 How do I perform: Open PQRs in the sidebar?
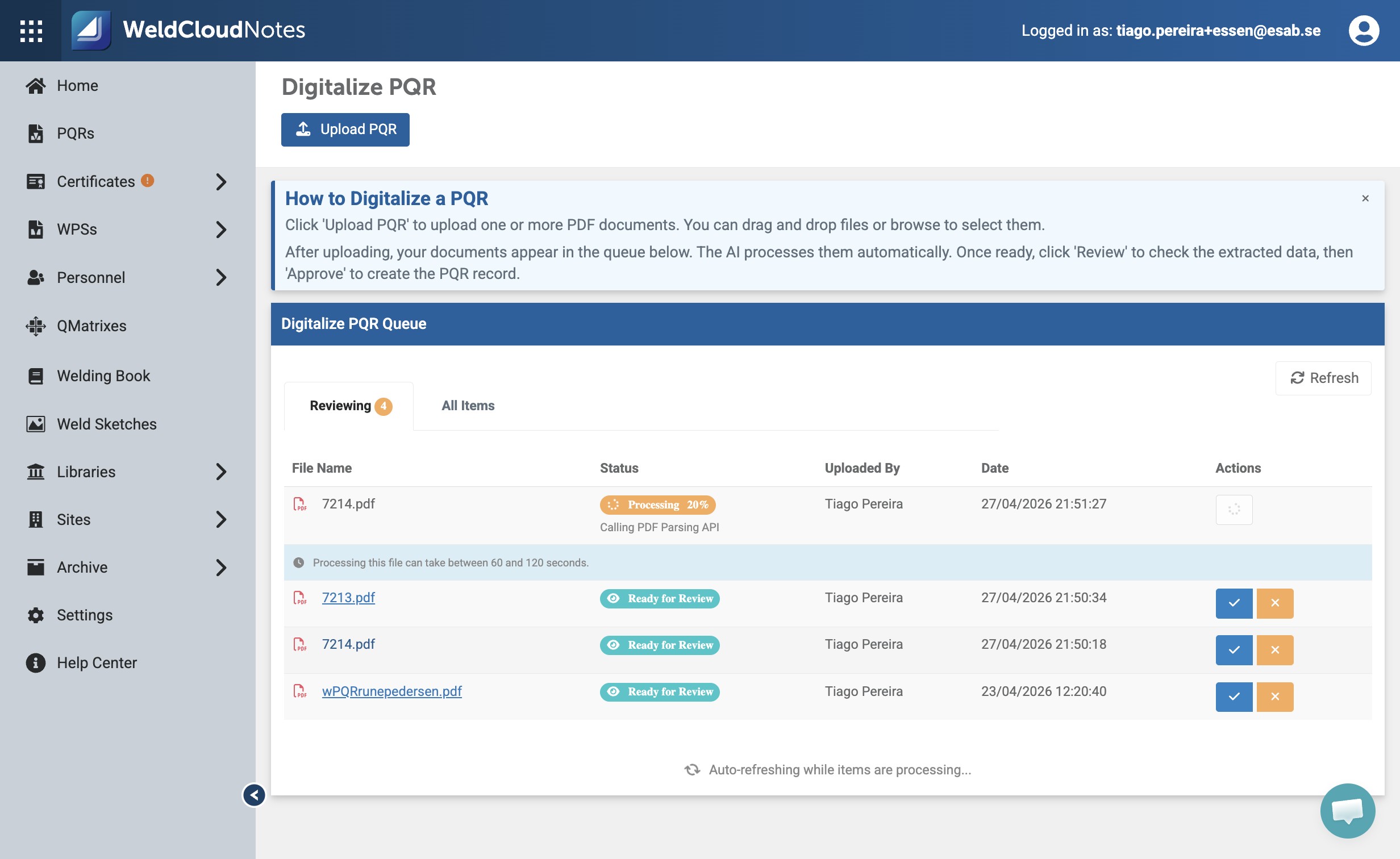pos(76,133)
